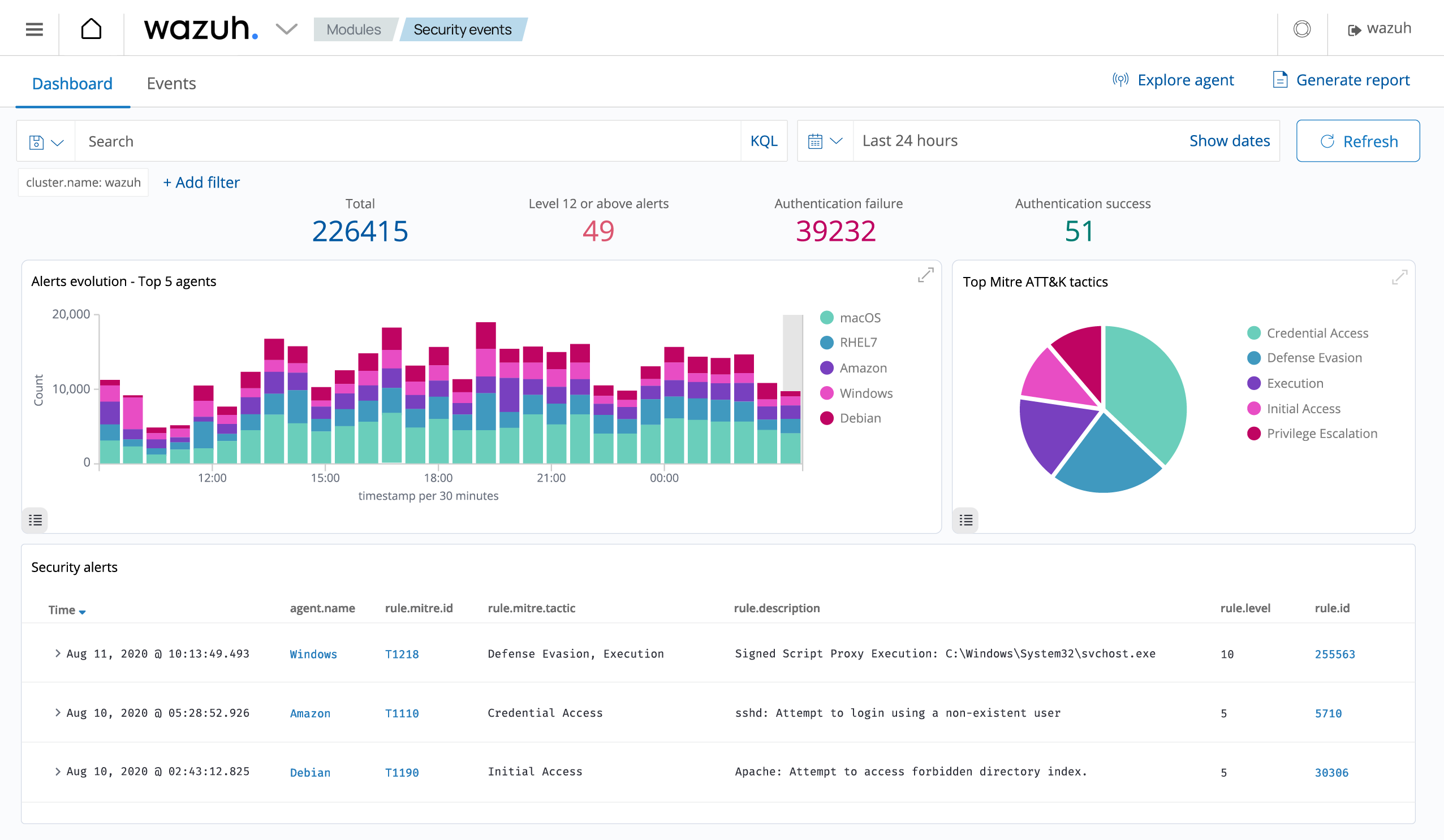Select the Security events breadcrumb
The image size is (1444, 840).
click(x=463, y=29)
